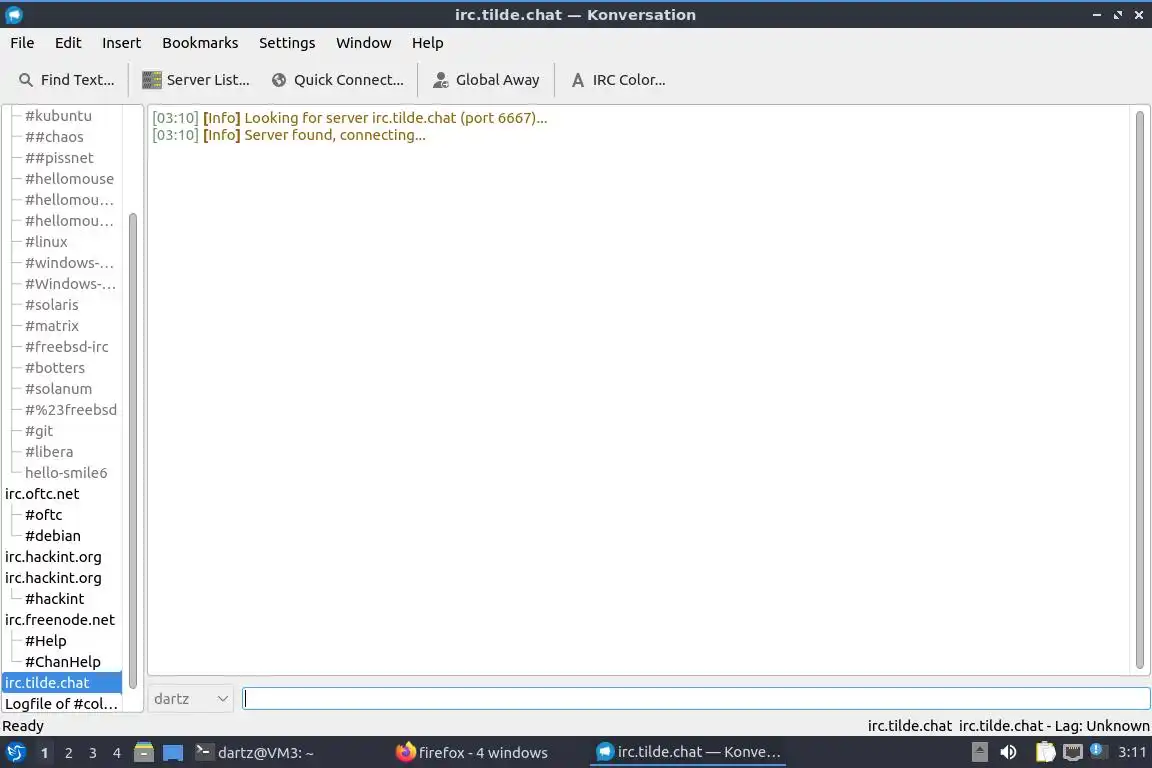Focus the chat message input field
Viewport: 1152px width, 768px height.
point(696,698)
